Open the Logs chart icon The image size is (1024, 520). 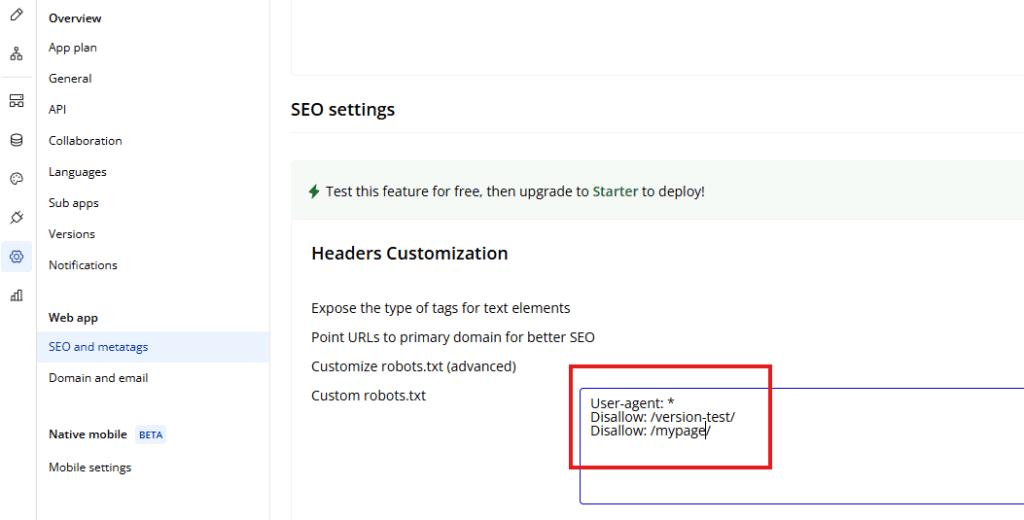[x=16, y=295]
